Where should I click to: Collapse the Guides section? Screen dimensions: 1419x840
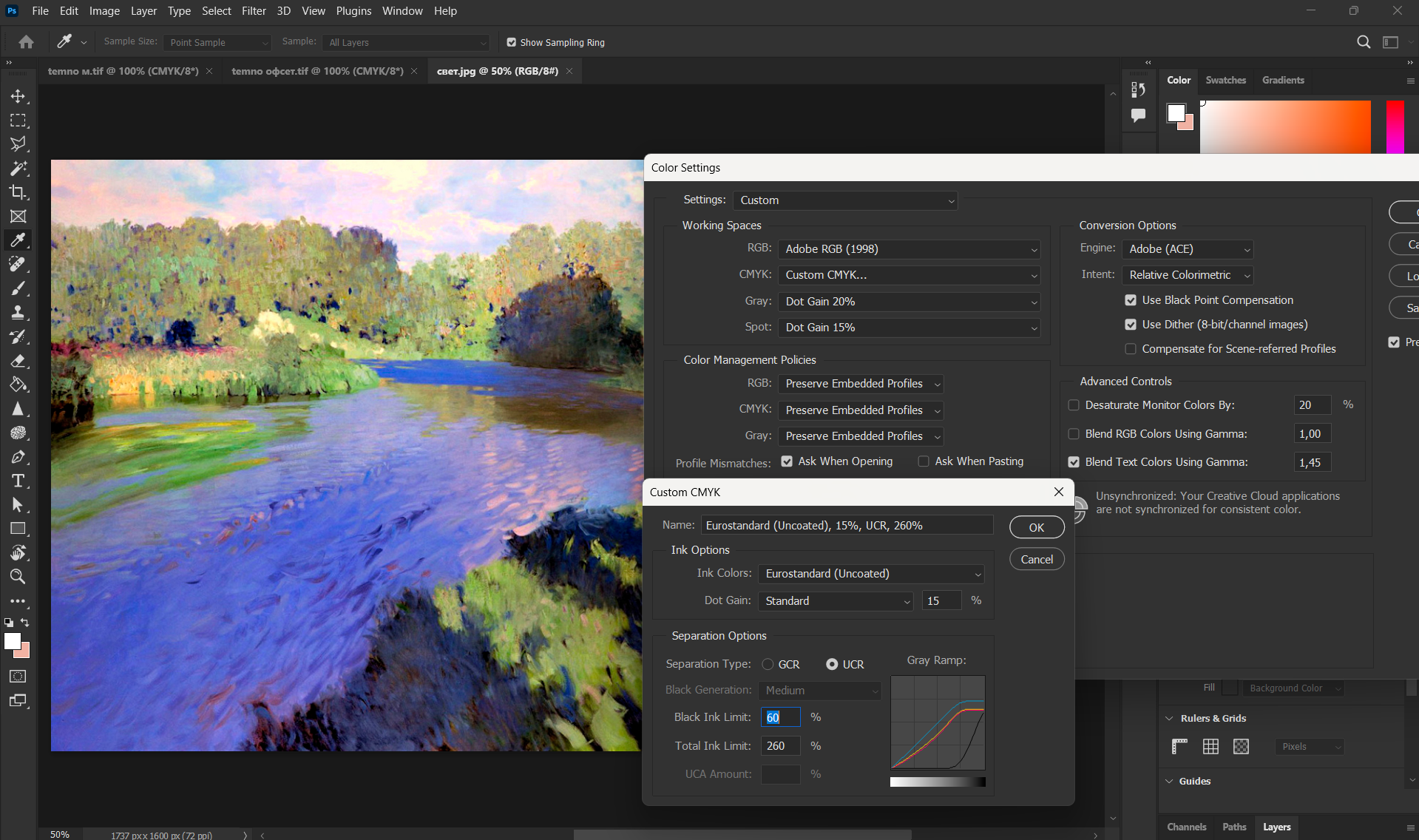coord(1169,782)
